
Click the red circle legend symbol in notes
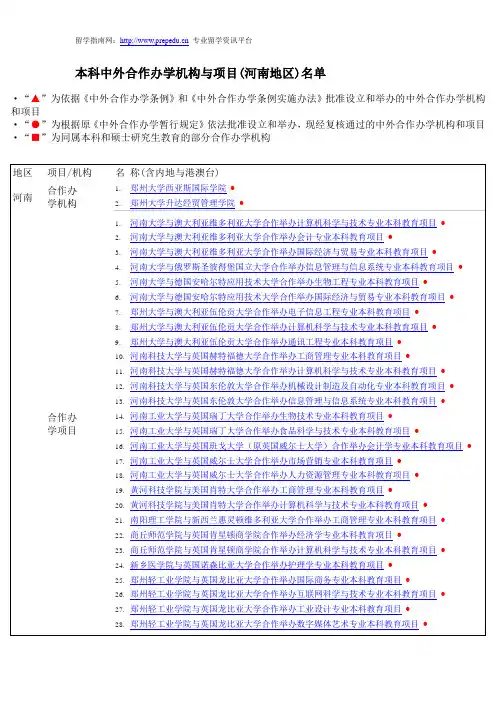click(35, 124)
